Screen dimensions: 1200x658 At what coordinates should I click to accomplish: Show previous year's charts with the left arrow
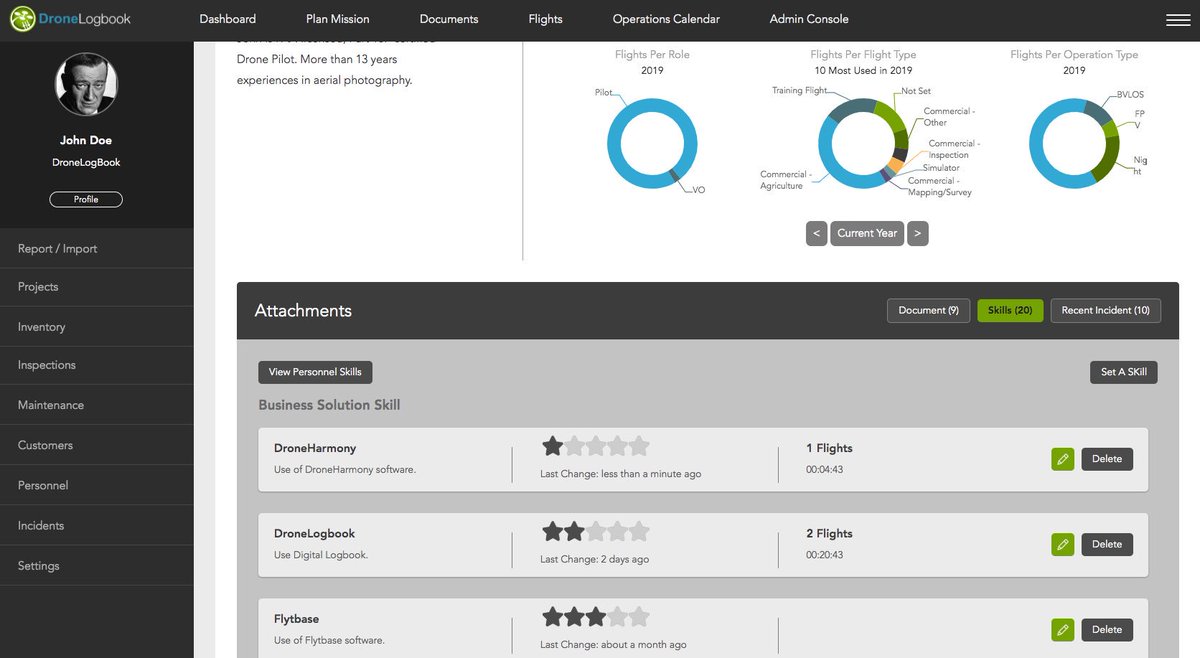(x=816, y=232)
